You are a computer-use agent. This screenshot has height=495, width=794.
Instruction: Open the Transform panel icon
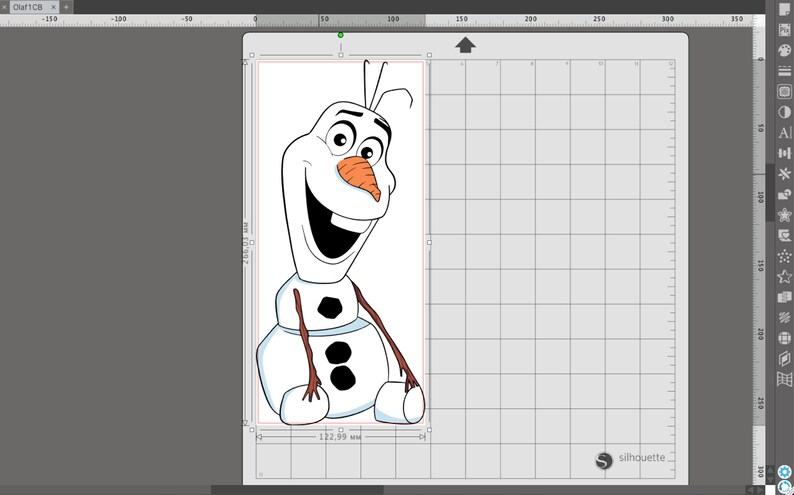[x=784, y=174]
